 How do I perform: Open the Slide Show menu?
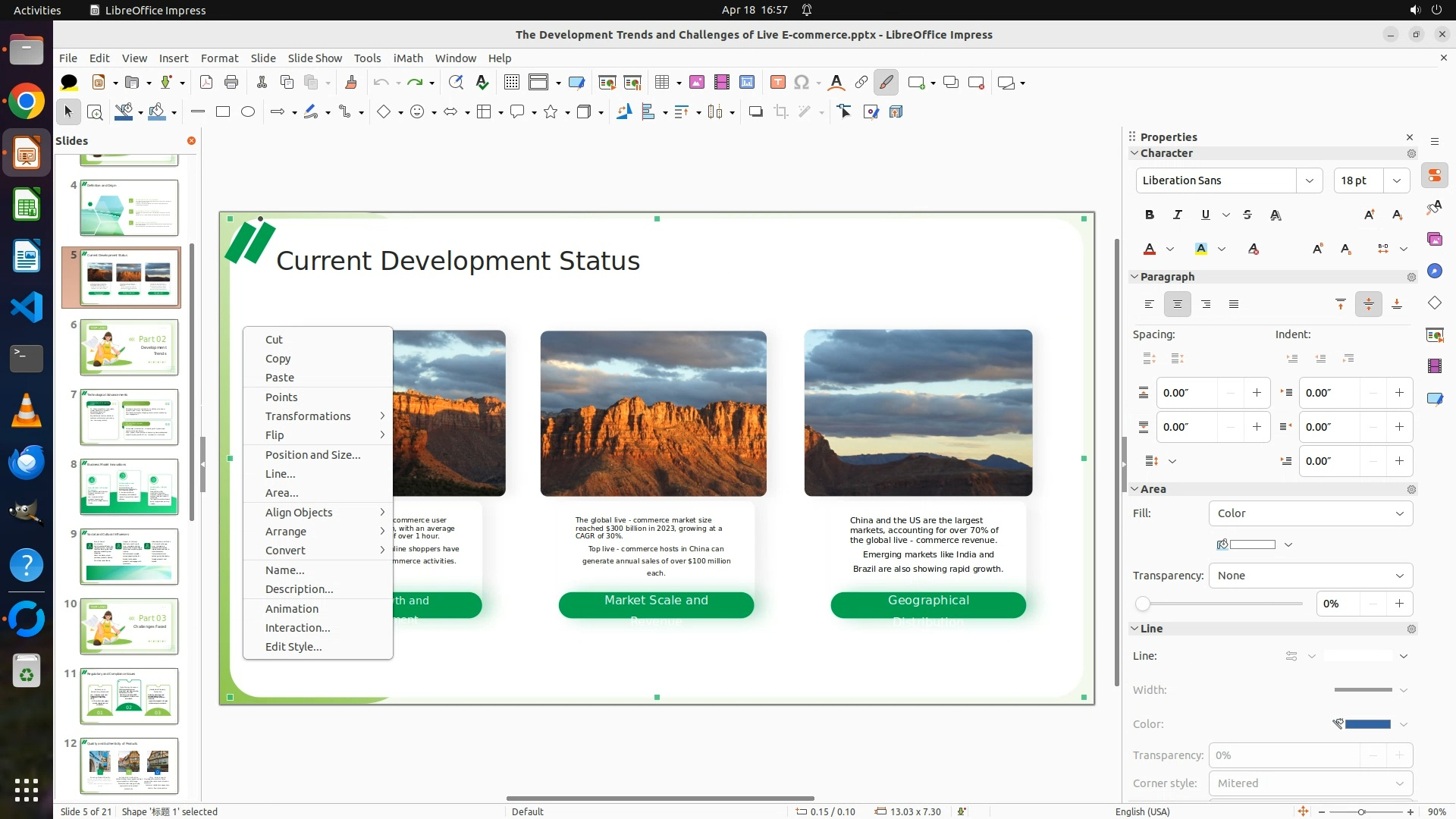tap(315, 58)
